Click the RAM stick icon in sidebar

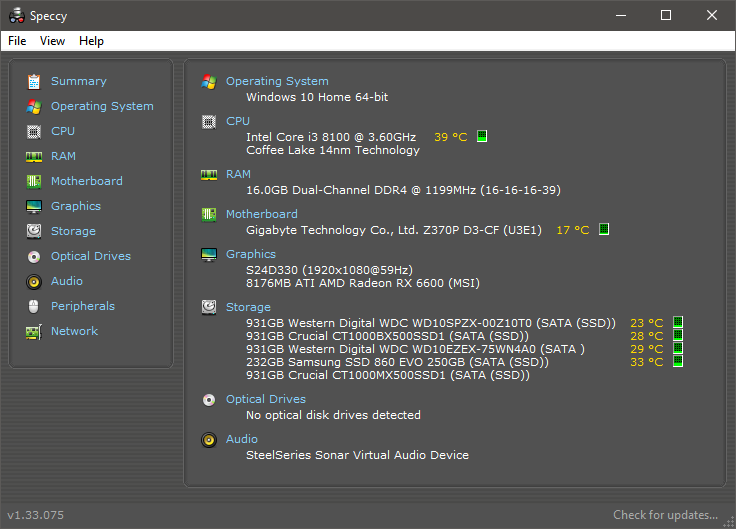click(x=34, y=157)
